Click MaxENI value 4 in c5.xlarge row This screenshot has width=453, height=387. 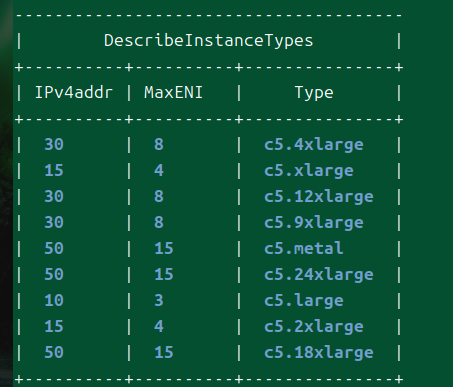coord(159,170)
